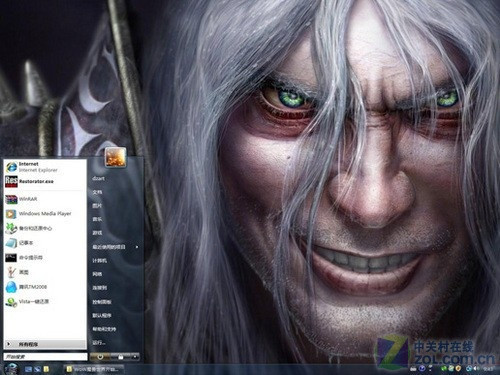Screen dimensions: 500x375
Task: Open 帮助和支持 (Help and Support)
Action: click(104, 329)
